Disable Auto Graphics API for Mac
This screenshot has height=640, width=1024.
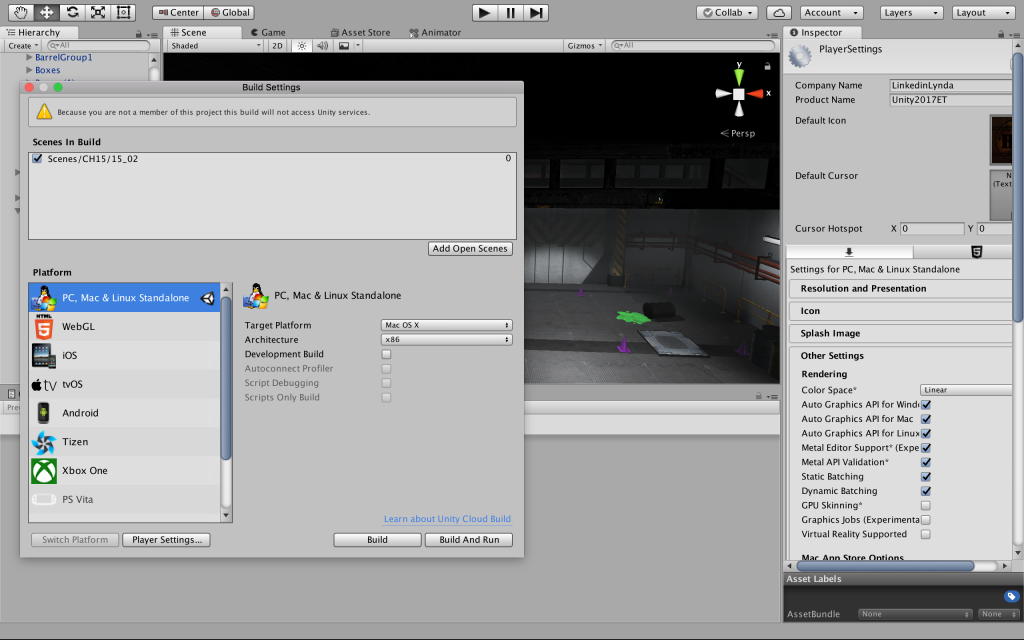(925, 419)
